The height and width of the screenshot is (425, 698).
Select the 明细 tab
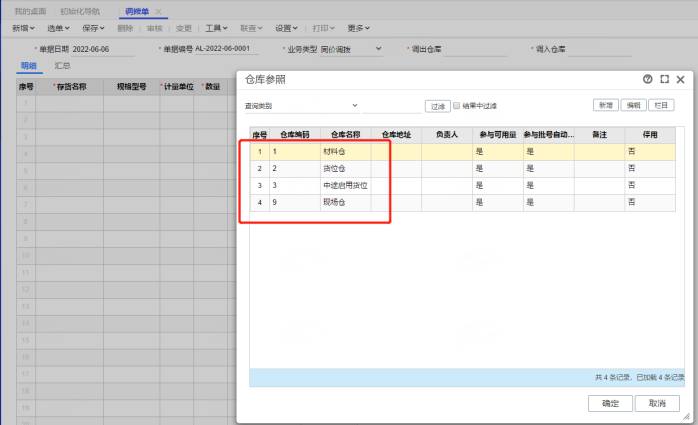click(28, 66)
